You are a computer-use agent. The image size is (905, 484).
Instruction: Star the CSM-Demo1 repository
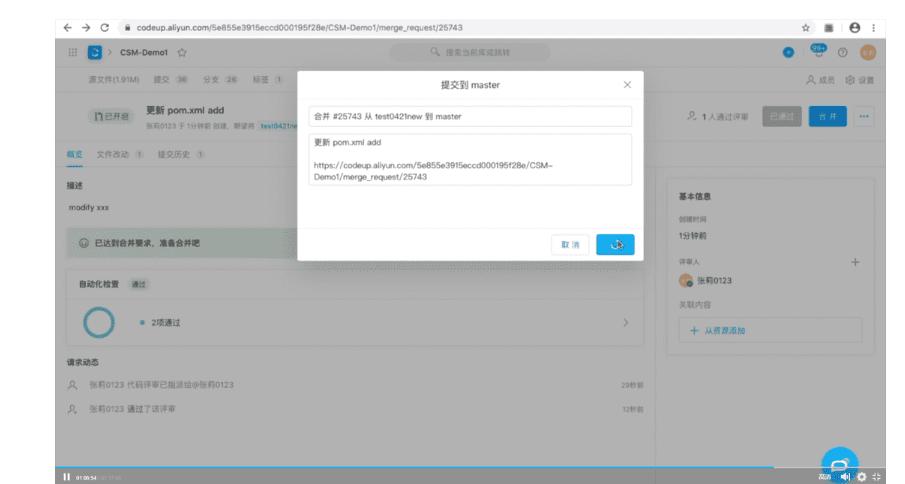182,52
